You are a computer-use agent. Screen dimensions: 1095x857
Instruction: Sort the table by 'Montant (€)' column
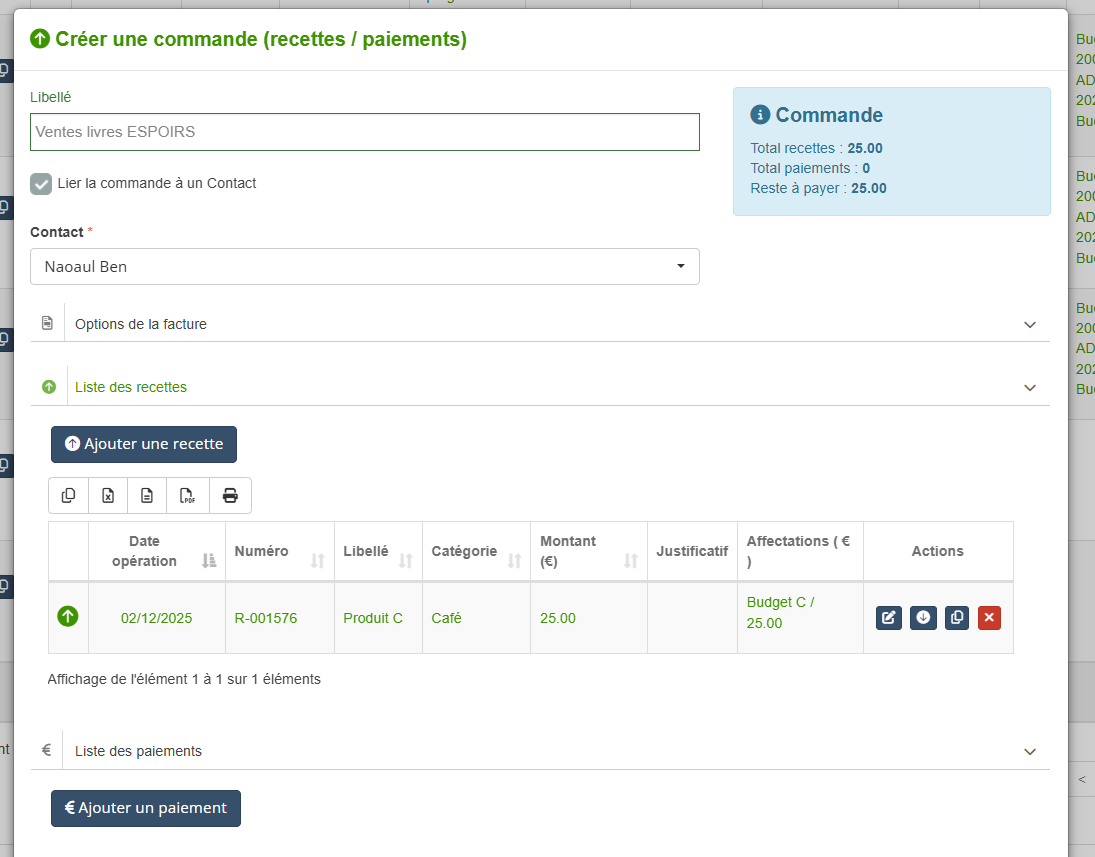tap(588, 551)
